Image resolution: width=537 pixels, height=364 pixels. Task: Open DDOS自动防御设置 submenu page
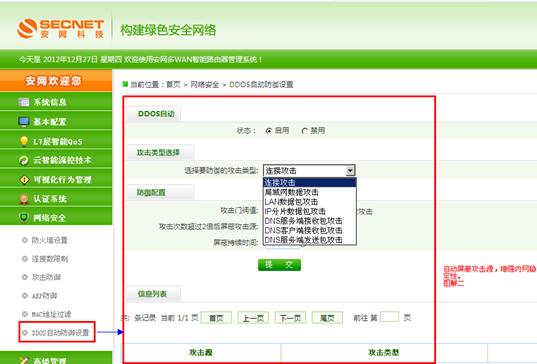click(60, 332)
